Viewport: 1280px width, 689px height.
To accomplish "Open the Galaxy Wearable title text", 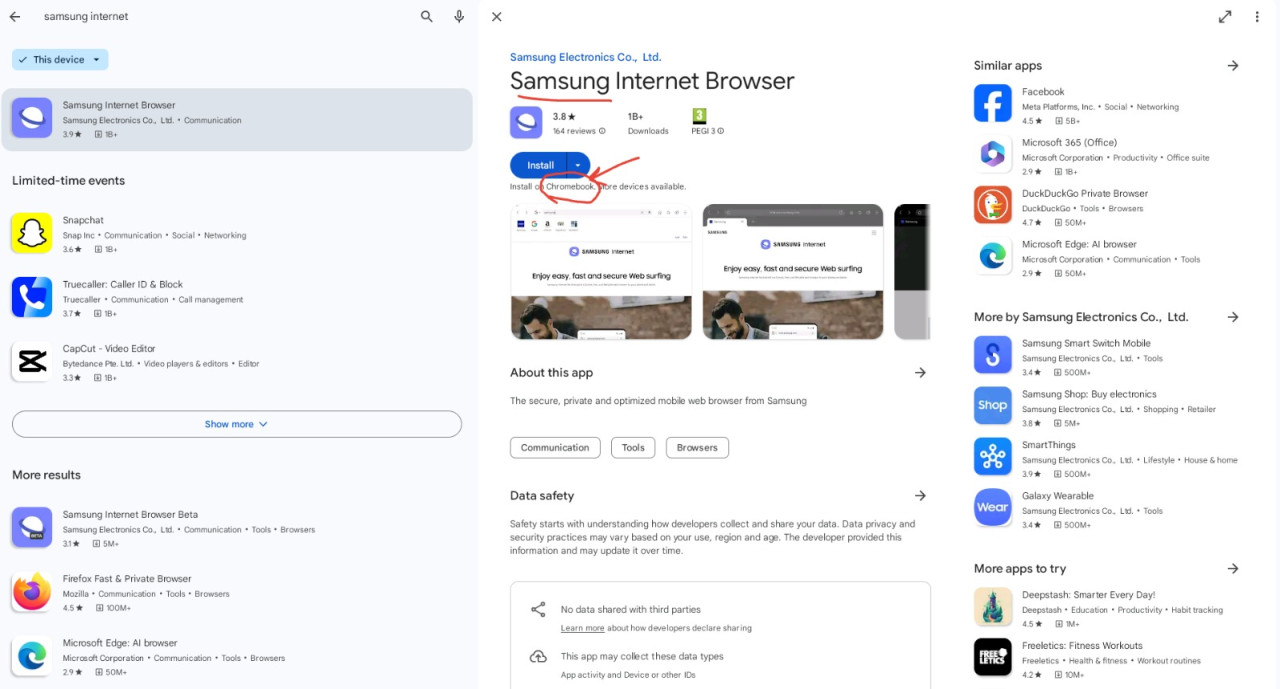I will point(1058,496).
